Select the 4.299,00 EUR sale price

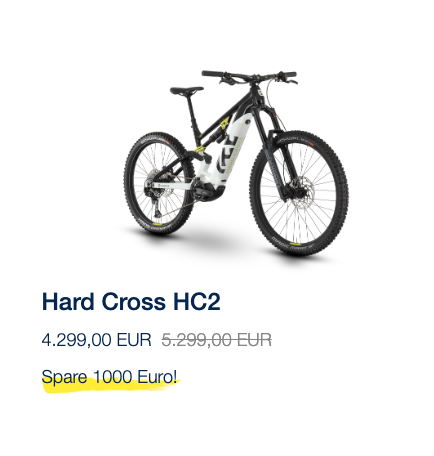96,340
